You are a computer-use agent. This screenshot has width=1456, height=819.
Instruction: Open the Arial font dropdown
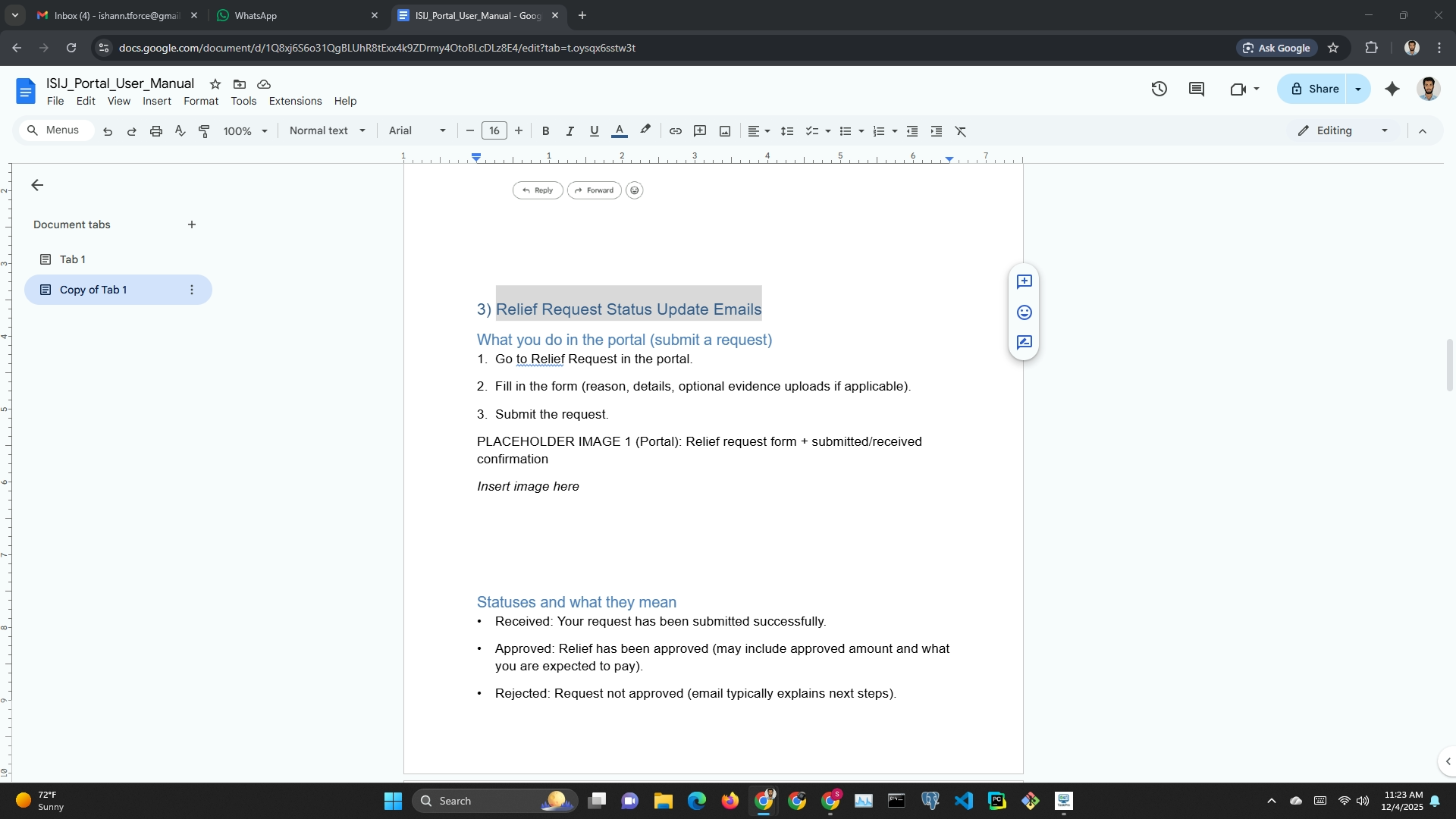pyautogui.click(x=416, y=130)
